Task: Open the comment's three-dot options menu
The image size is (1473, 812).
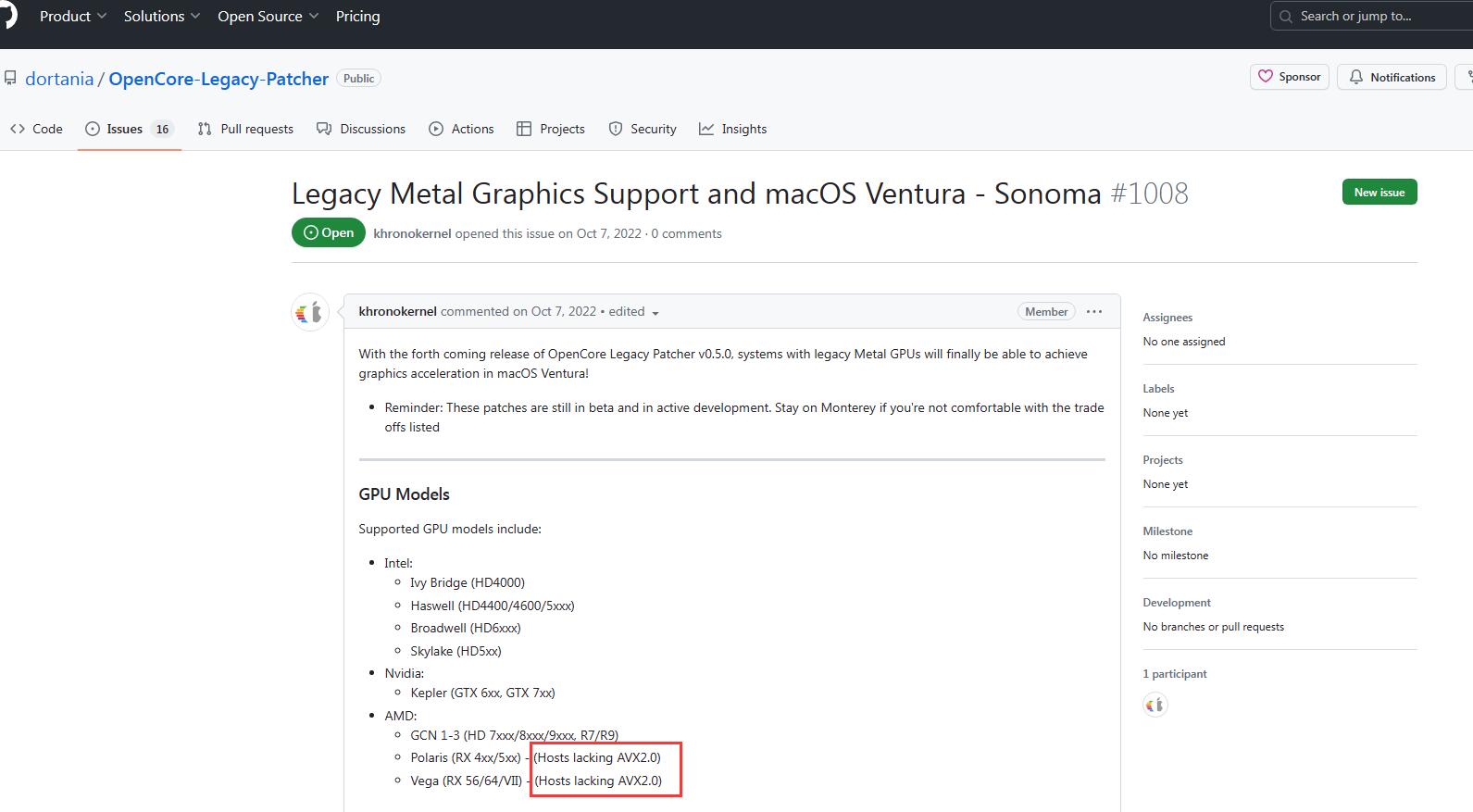Action: tap(1094, 312)
